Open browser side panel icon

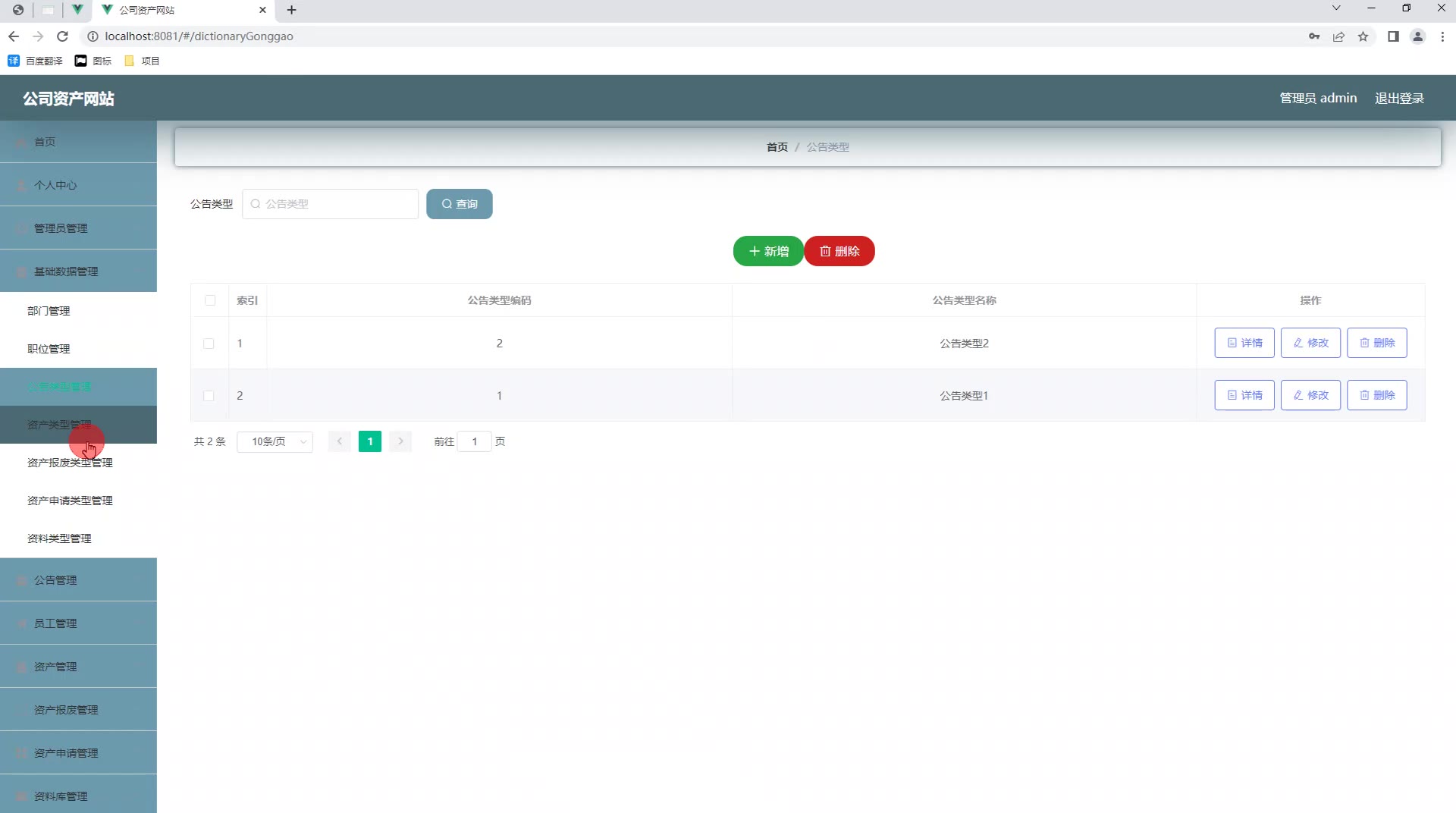pos(1393,36)
